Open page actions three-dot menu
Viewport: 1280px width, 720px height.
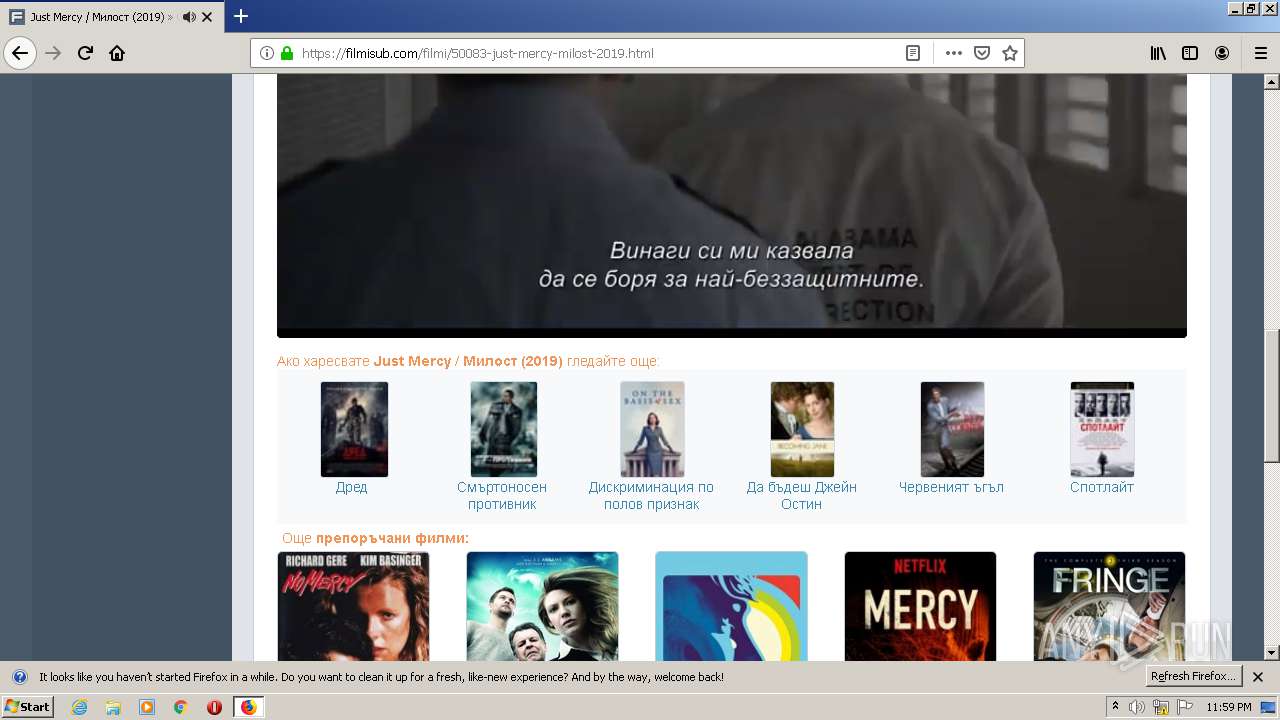point(954,53)
